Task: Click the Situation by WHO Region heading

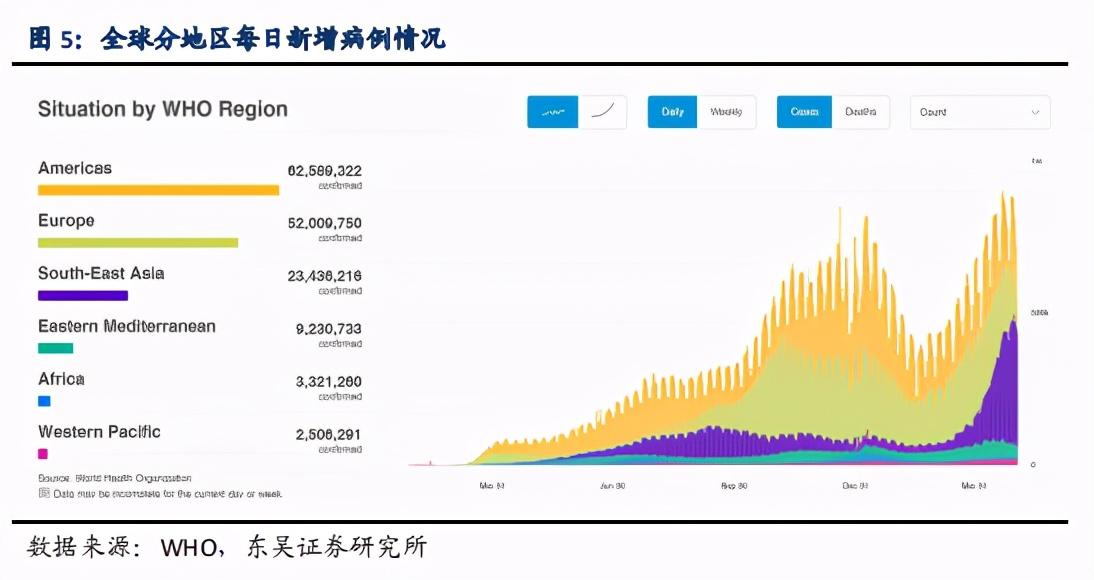Action: (162, 109)
